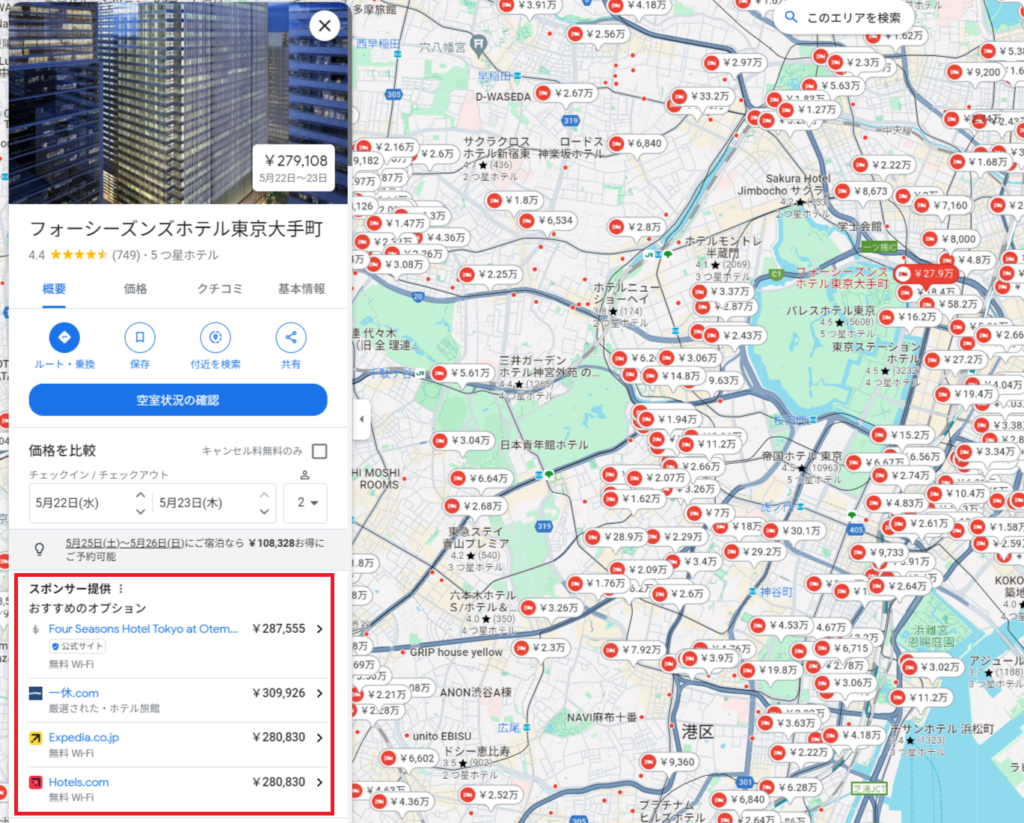The image size is (1024, 823).
Task: Open the ルート・乗換 directions icon
Action: 64,338
